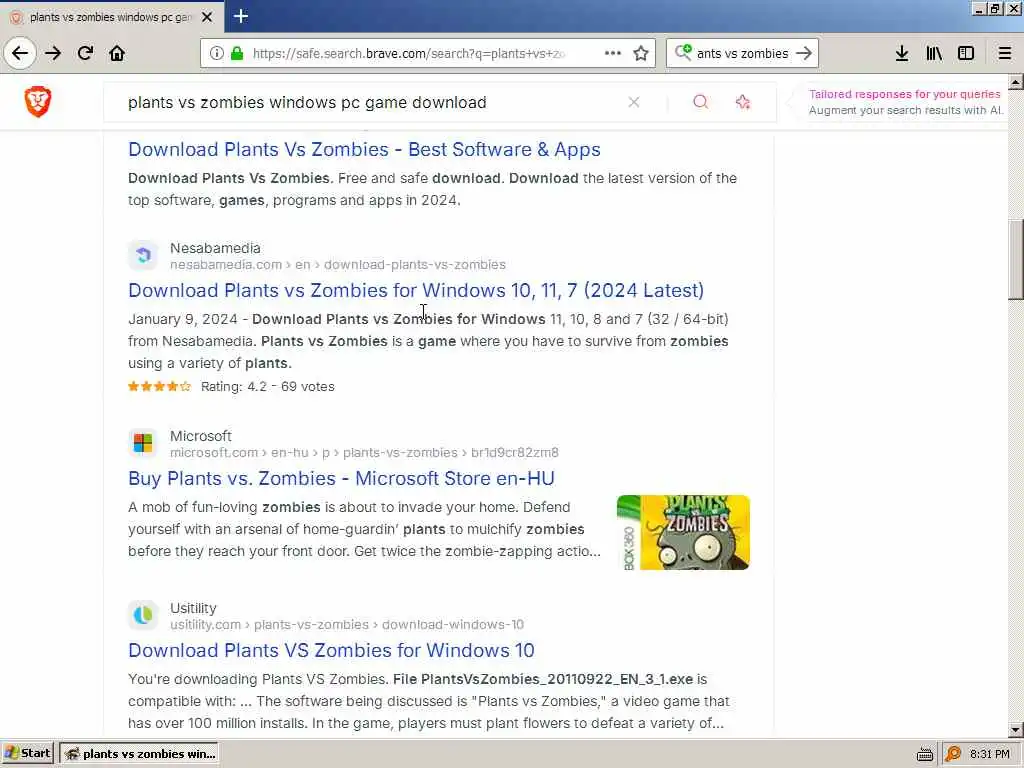Click the nesabamedia.com breadcrumb URL
1024x768 pixels.
(338, 264)
